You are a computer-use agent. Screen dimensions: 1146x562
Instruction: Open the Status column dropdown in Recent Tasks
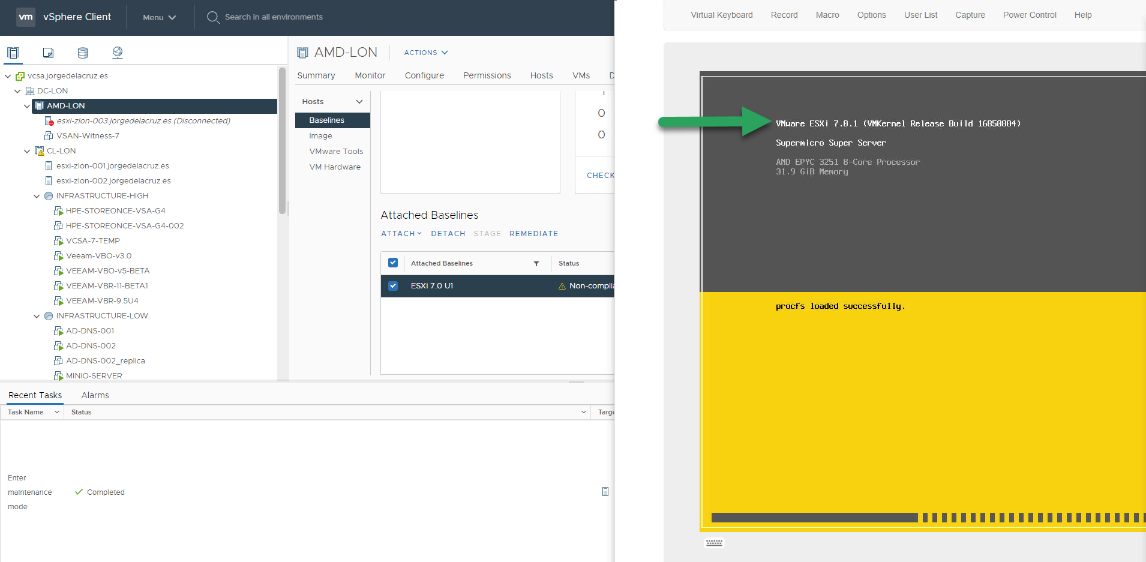coord(584,412)
